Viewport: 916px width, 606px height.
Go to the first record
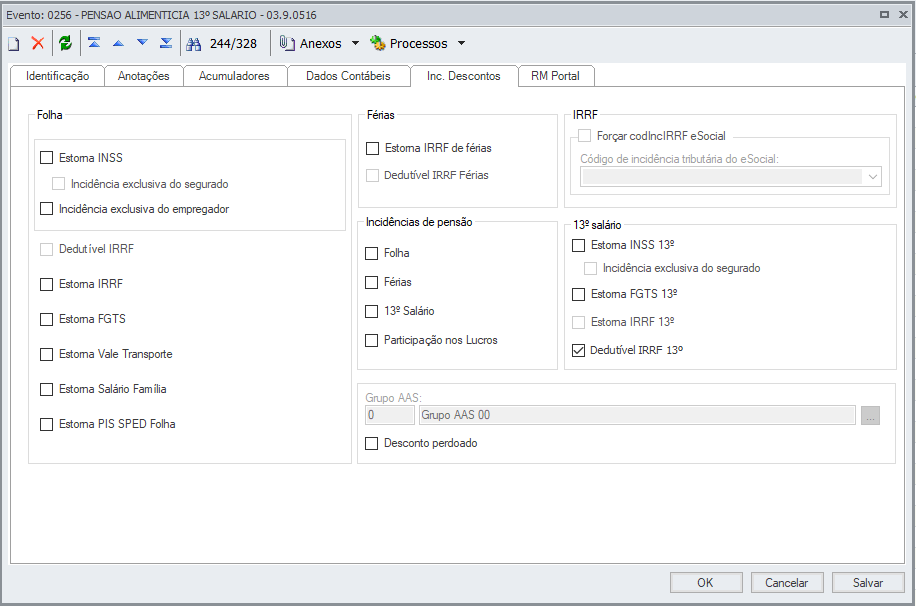(x=94, y=43)
